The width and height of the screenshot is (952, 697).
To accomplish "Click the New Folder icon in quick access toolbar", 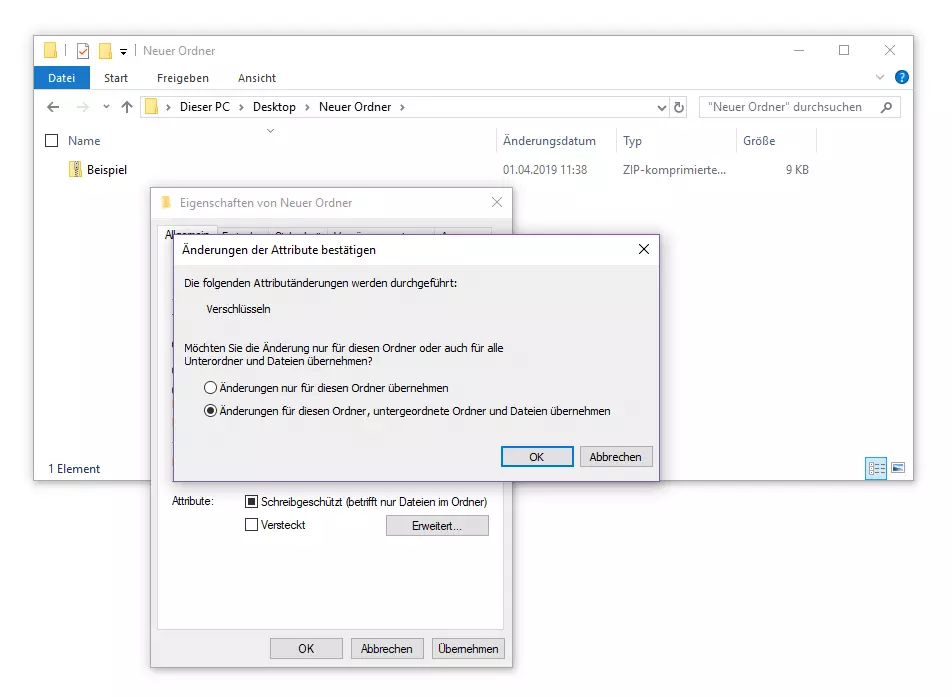I will point(105,51).
